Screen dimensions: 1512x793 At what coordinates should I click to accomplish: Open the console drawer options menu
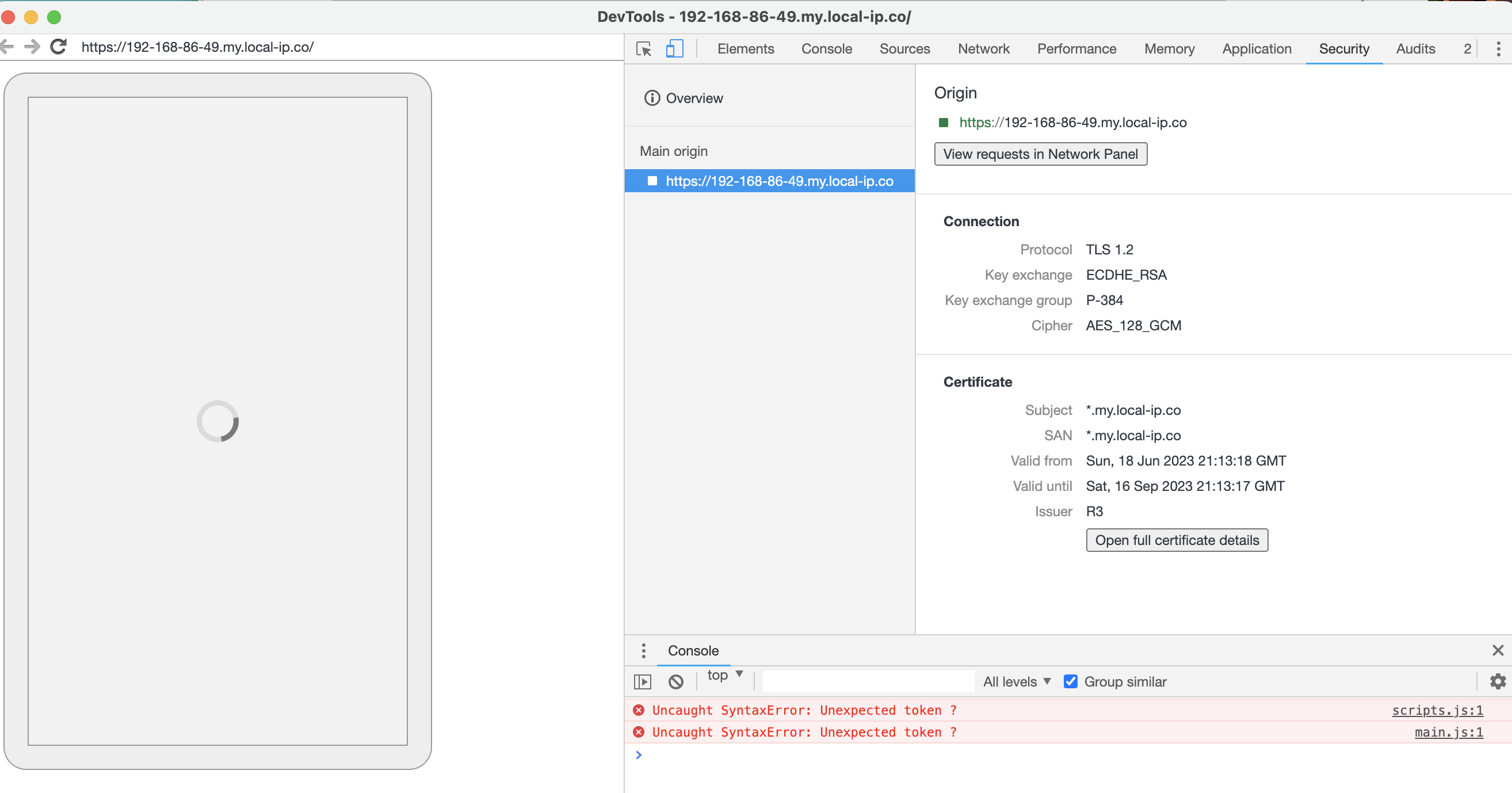tap(643, 650)
